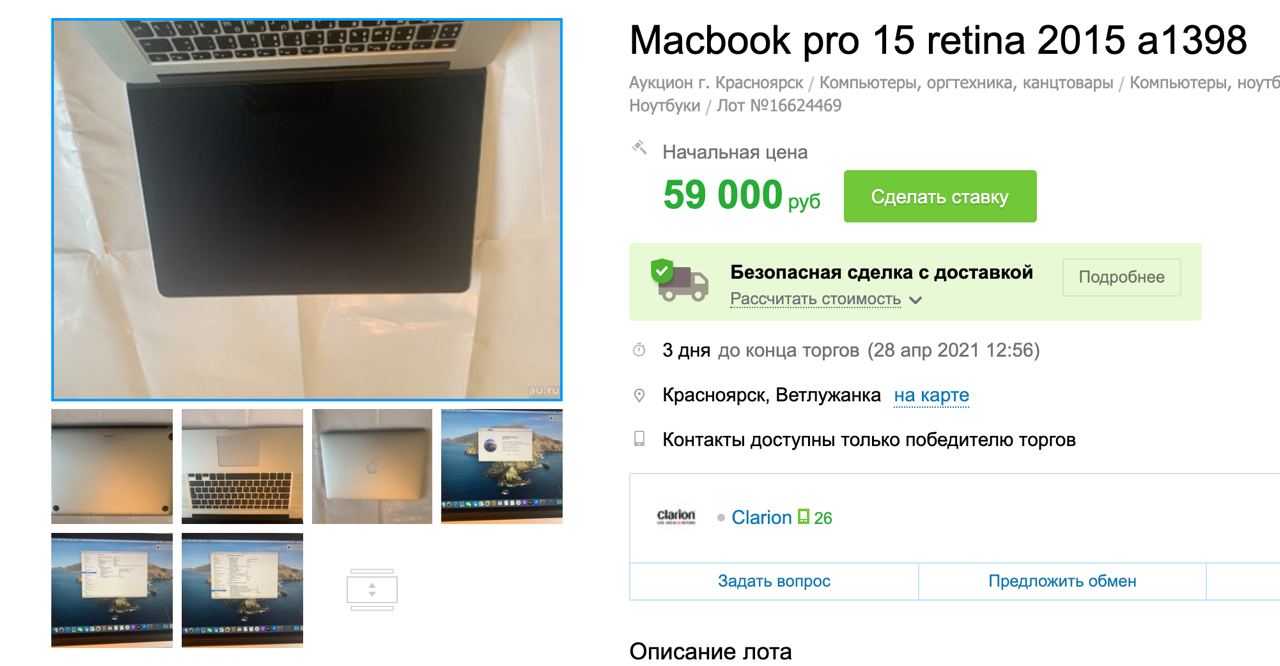Open Подробнее about safe deal
The image size is (1280, 666).
point(1121,277)
